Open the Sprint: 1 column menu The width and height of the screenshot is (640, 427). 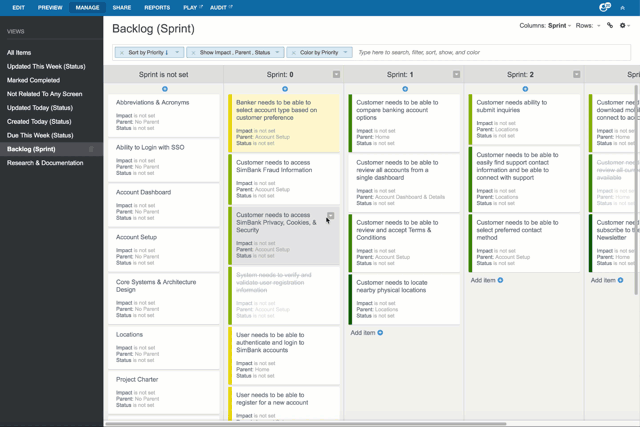pyautogui.click(x=456, y=74)
